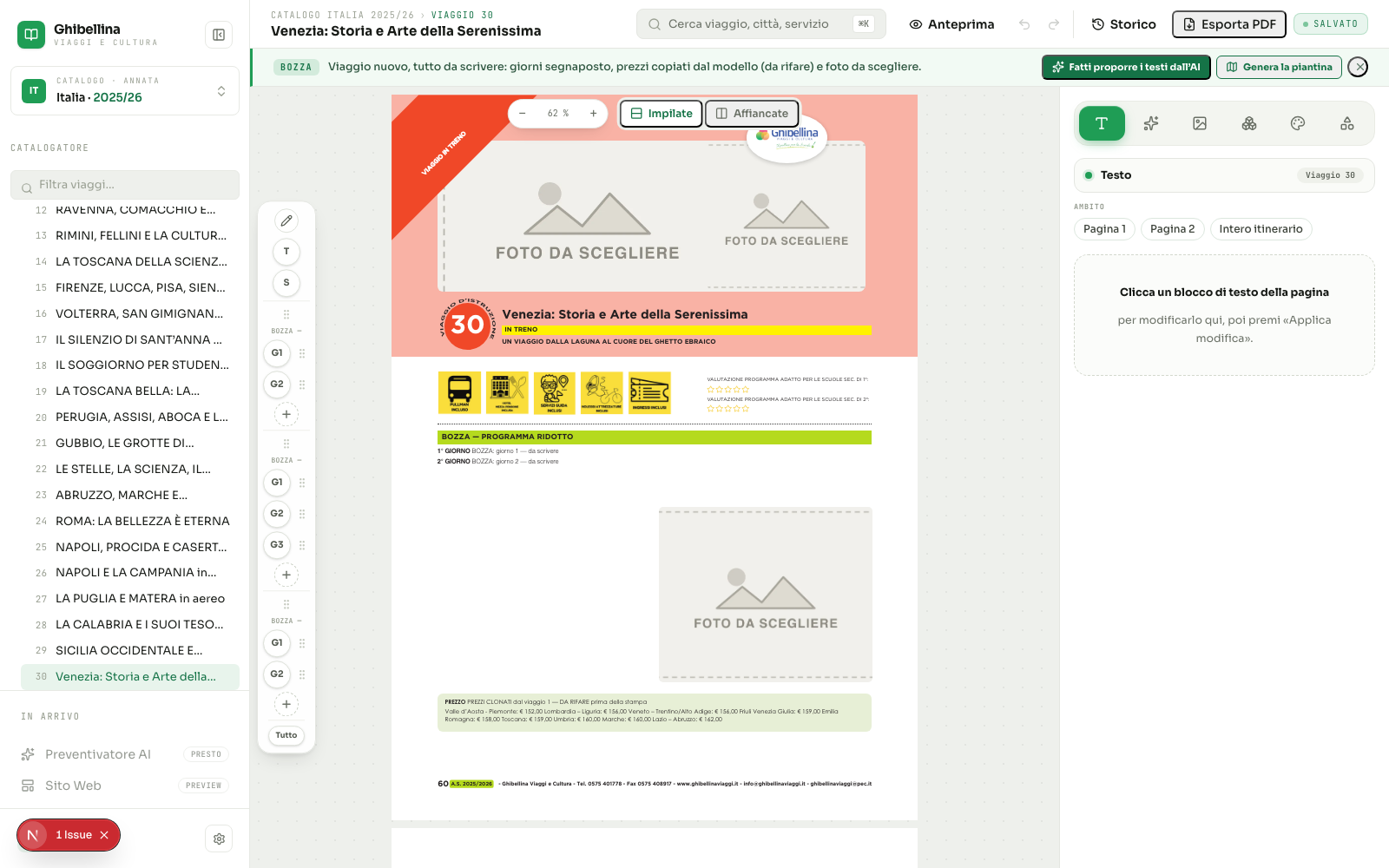
Task: Open settings gear in sidebar footer
Action: tap(219, 838)
